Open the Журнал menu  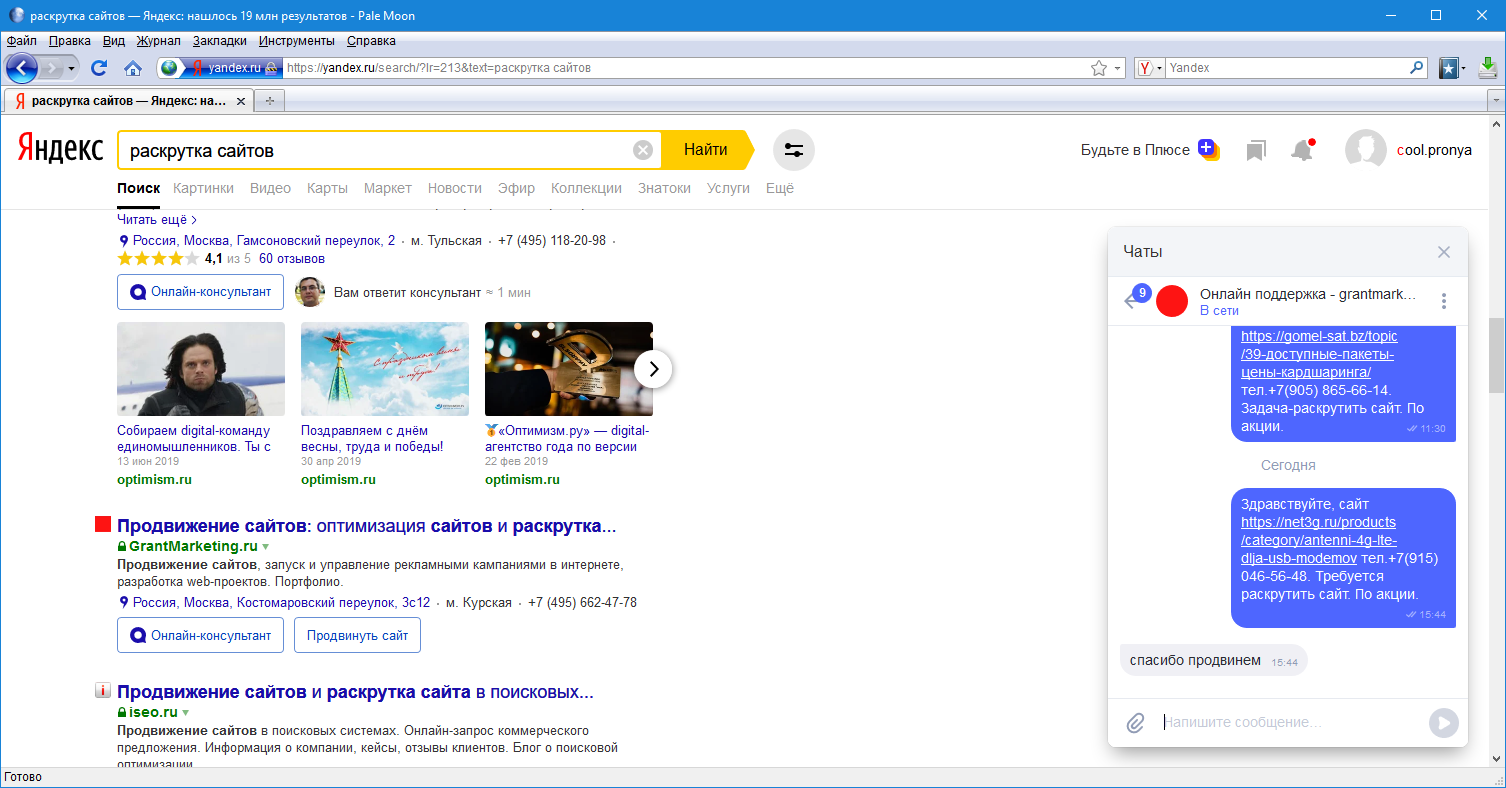point(158,41)
